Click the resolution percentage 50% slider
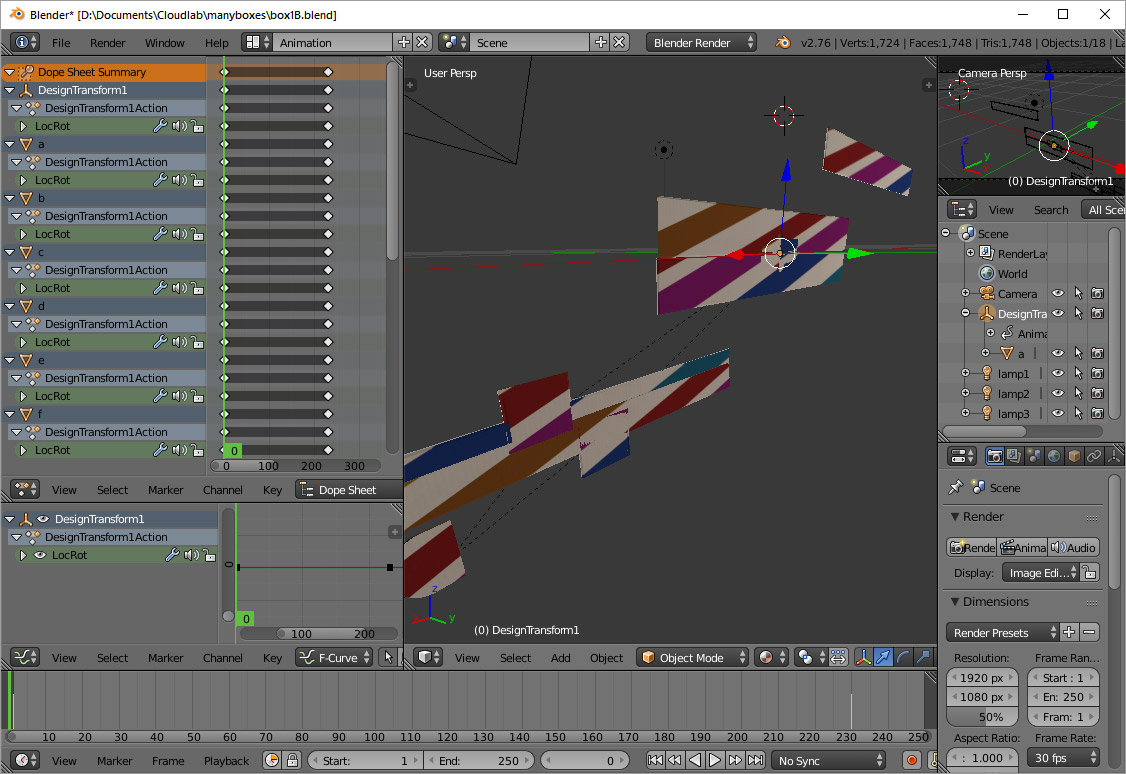 click(x=982, y=717)
